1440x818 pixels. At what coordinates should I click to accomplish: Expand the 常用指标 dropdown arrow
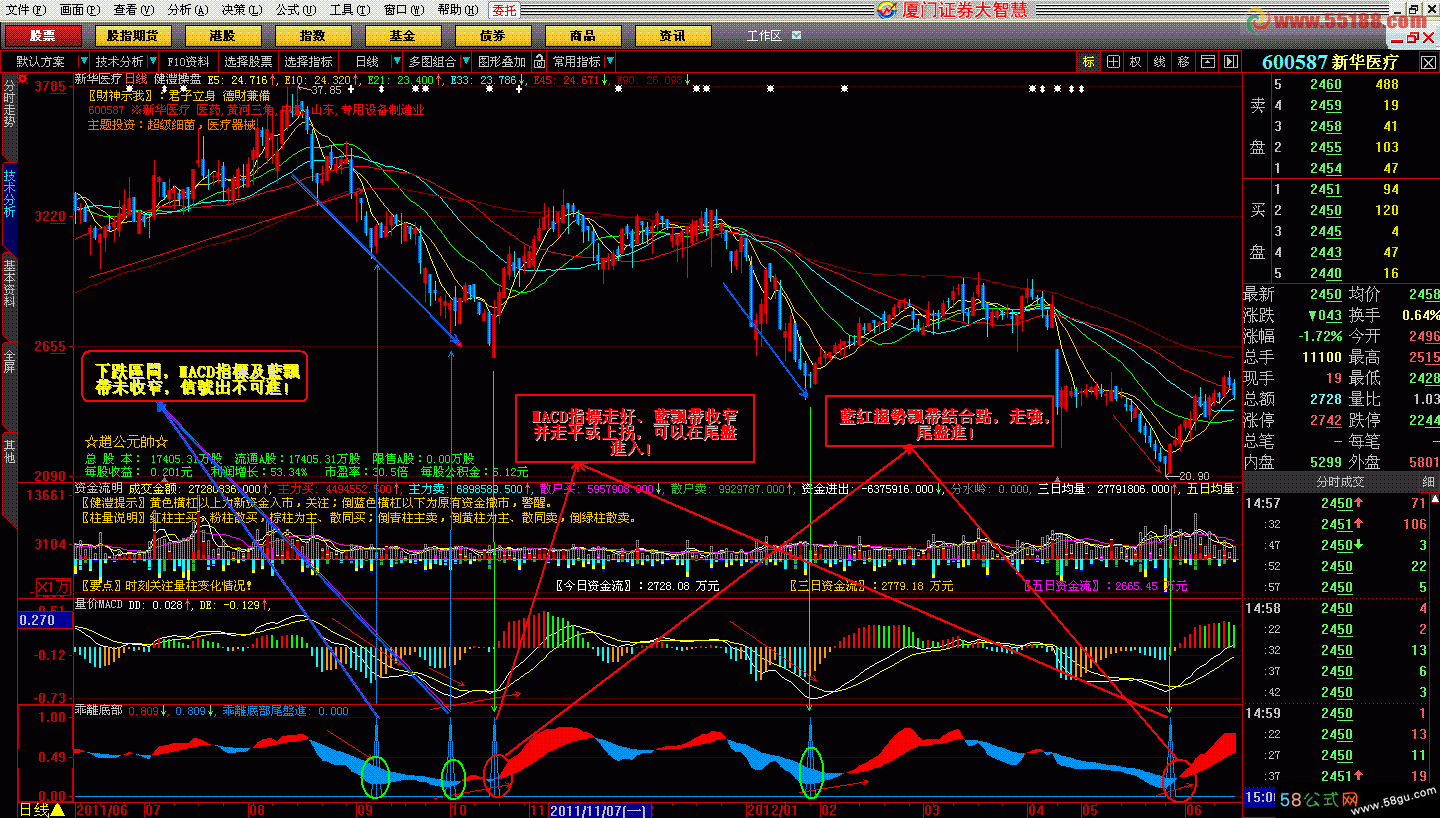coord(609,62)
